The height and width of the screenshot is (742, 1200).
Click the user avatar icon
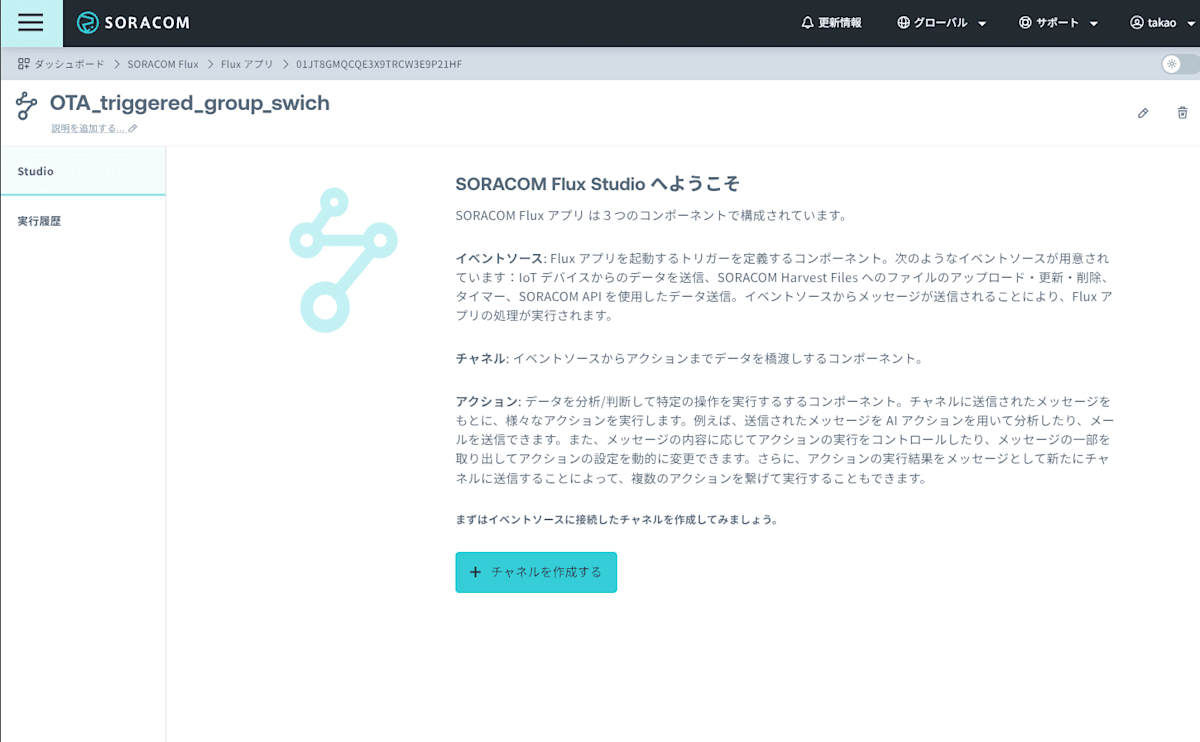pyautogui.click(x=1136, y=23)
